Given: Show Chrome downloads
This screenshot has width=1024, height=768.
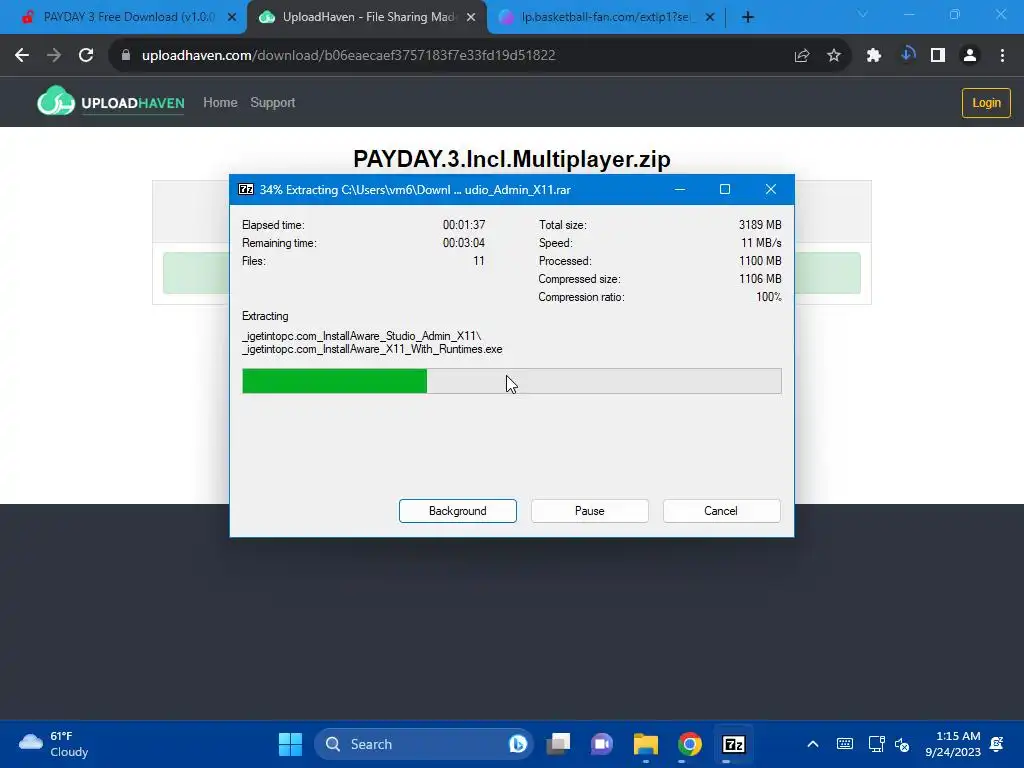Looking at the screenshot, I should (906, 56).
